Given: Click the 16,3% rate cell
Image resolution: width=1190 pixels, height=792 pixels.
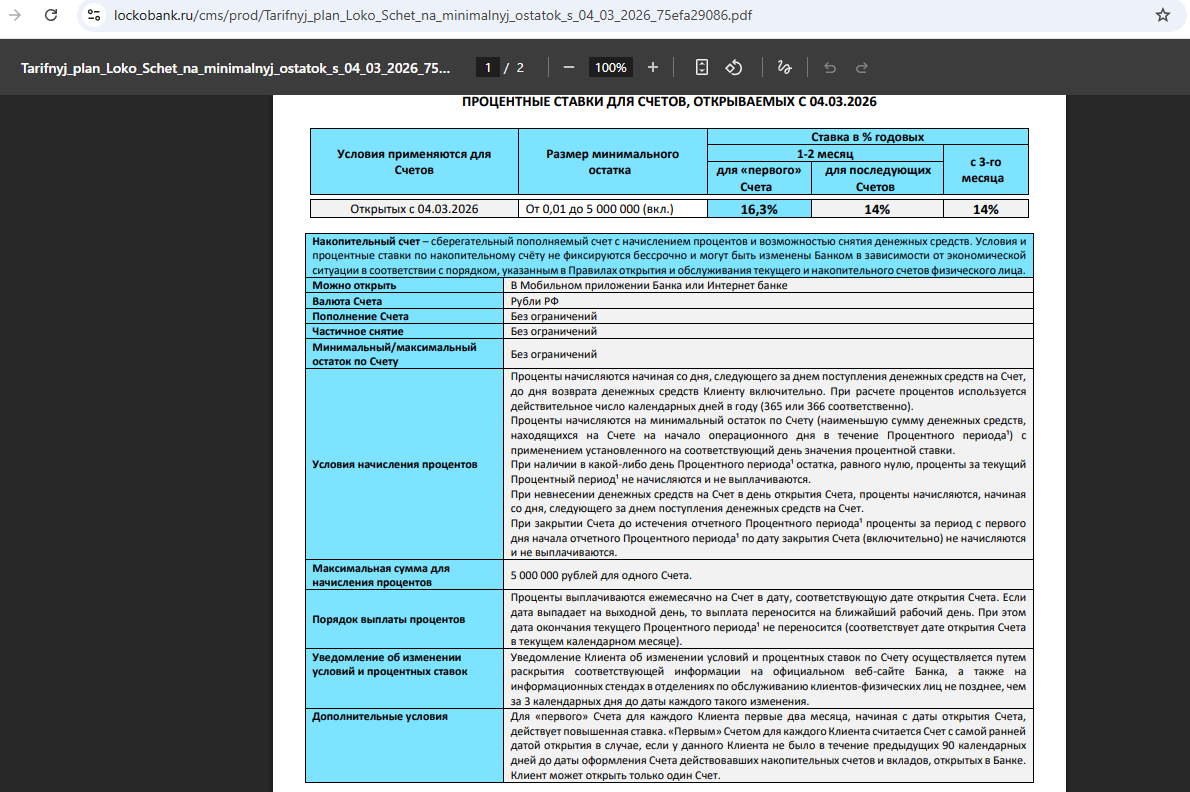Looking at the screenshot, I should pos(759,209).
